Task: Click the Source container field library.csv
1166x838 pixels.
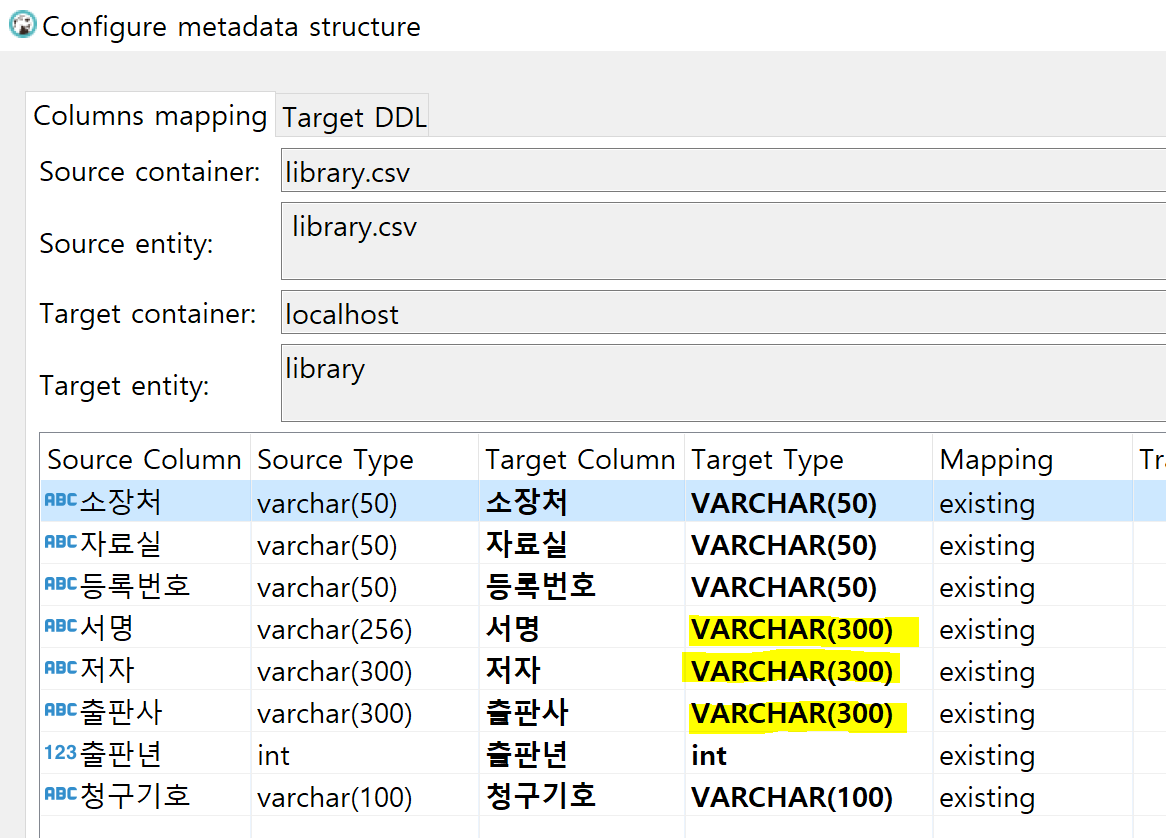Action: click(x=723, y=170)
